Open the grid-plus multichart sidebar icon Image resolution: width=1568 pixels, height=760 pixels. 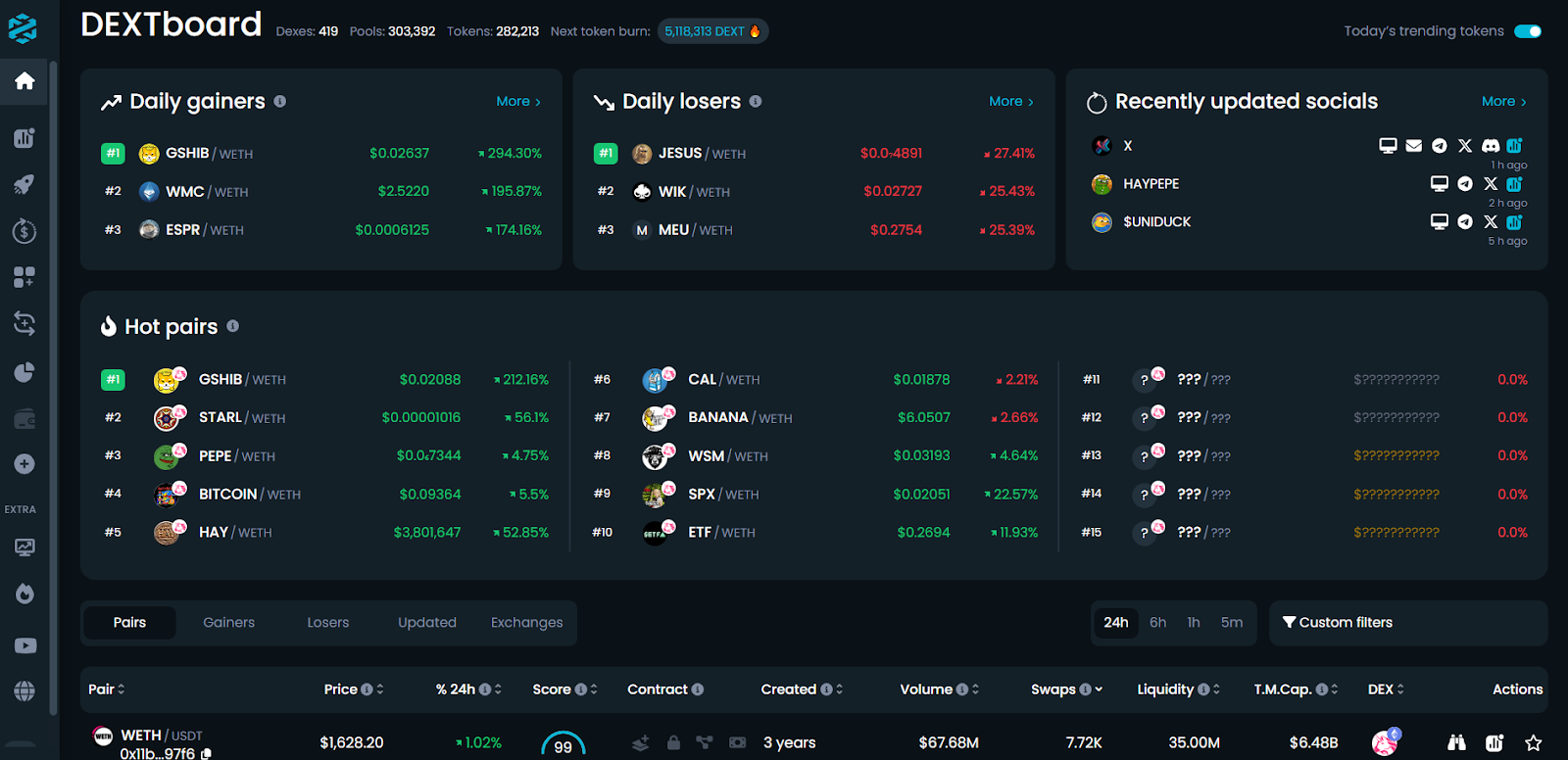(24, 277)
